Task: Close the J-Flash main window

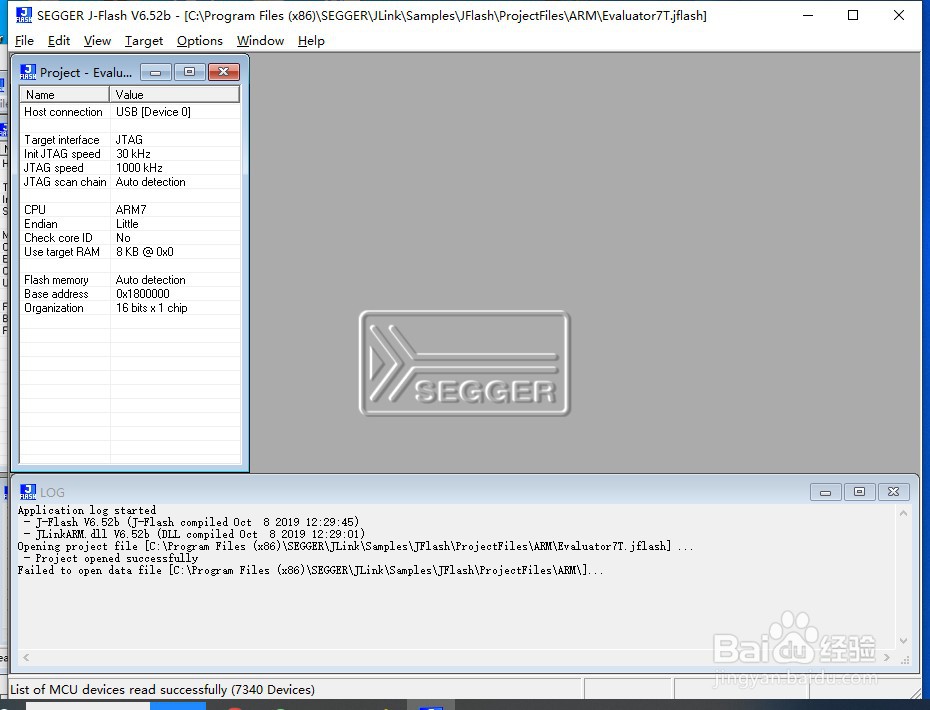Action: pos(899,15)
